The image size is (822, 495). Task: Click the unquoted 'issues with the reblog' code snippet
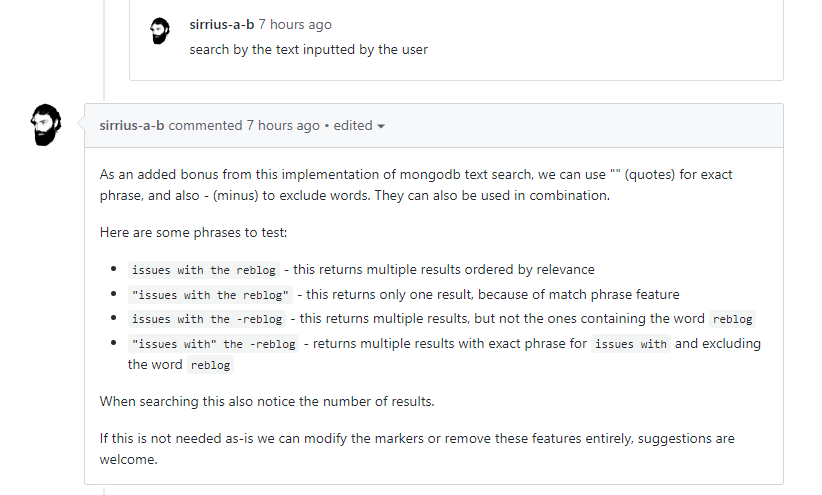point(203,270)
